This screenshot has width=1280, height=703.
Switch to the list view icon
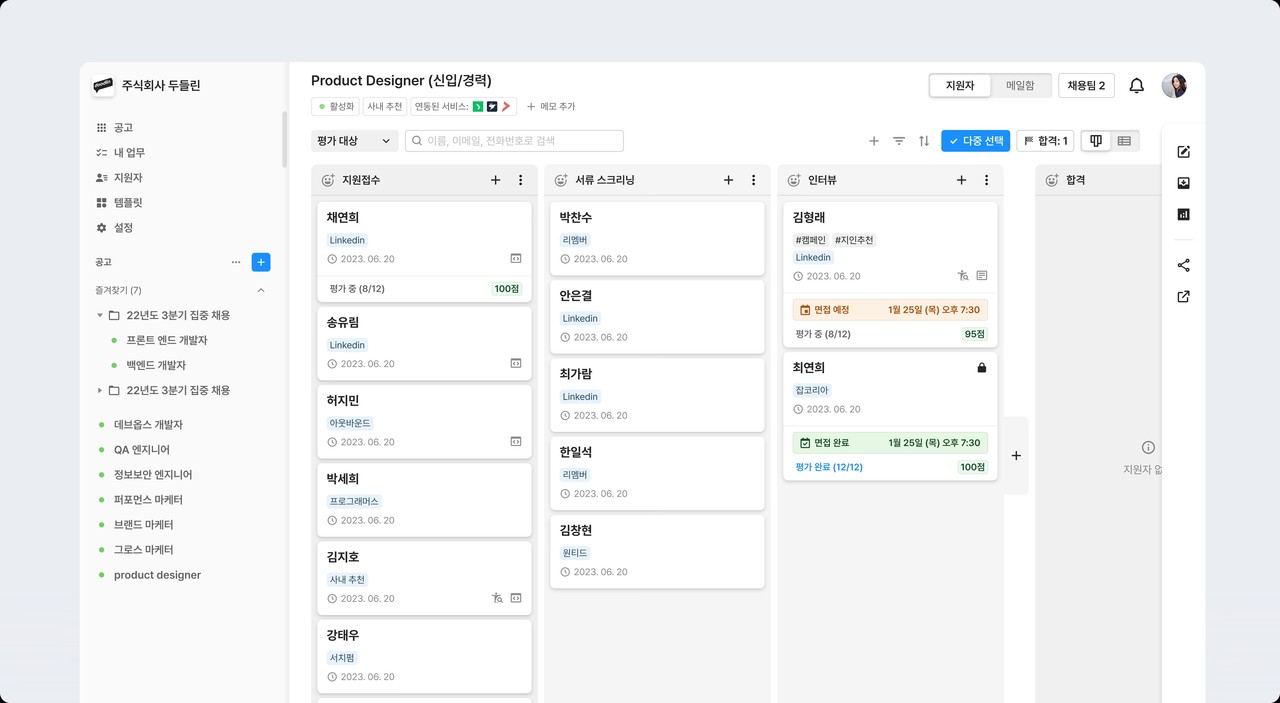point(1123,140)
